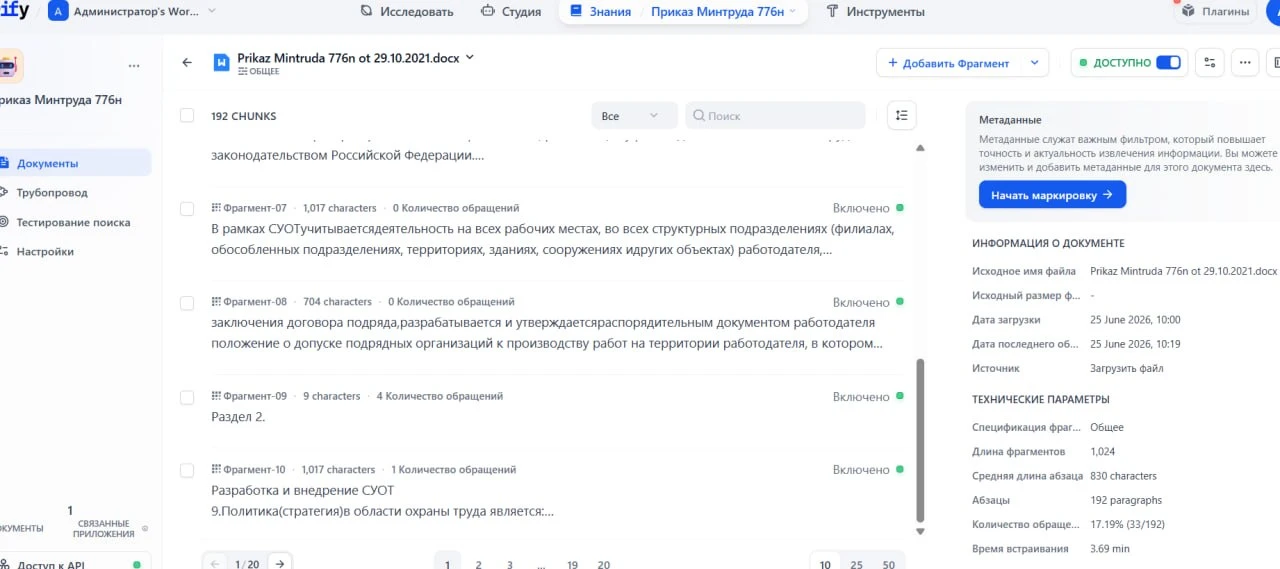The width and height of the screenshot is (1280, 569).
Task: Open the Все filter dropdown
Action: click(x=634, y=116)
